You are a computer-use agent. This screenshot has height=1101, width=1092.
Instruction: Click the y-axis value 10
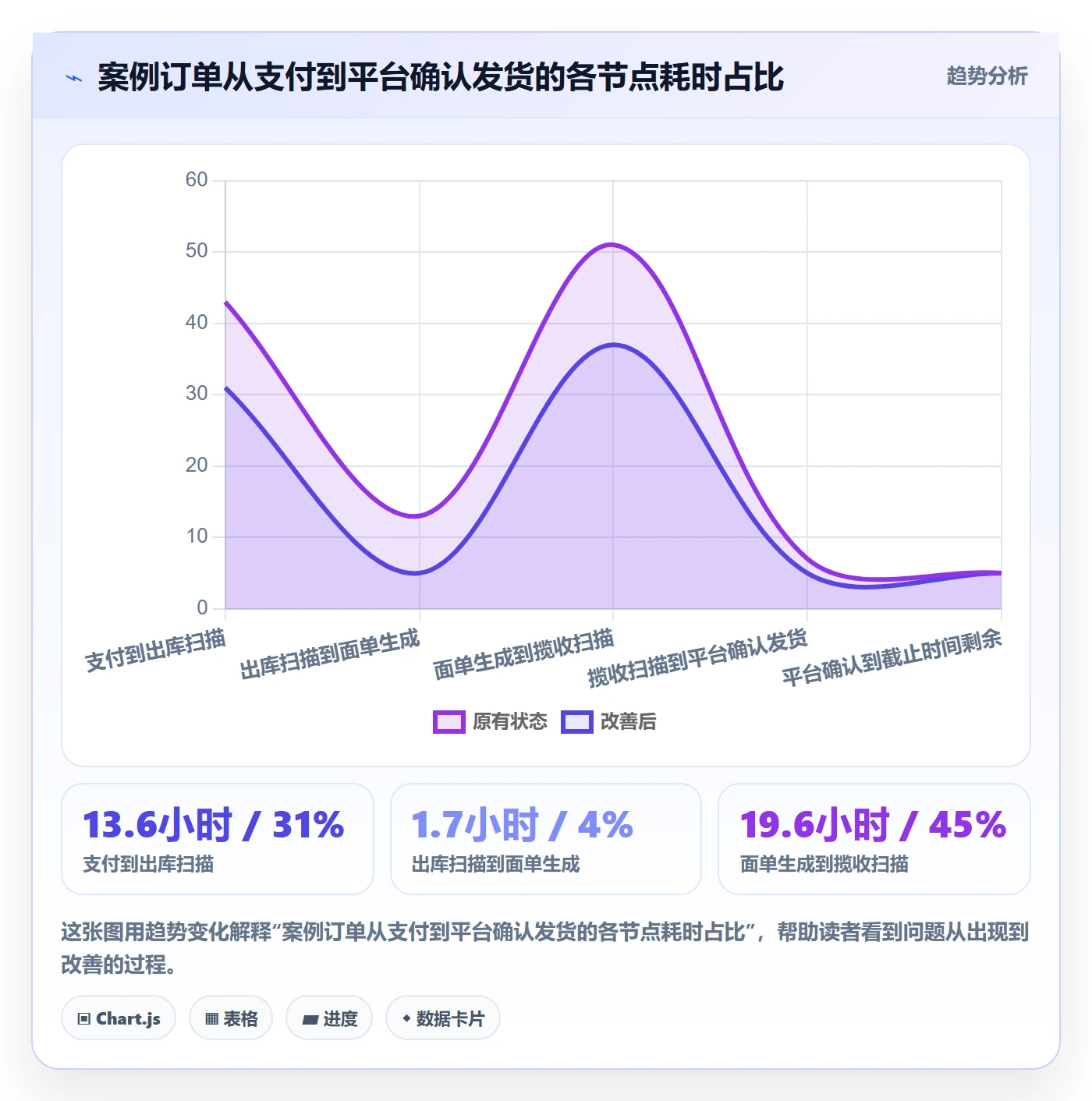[197, 536]
